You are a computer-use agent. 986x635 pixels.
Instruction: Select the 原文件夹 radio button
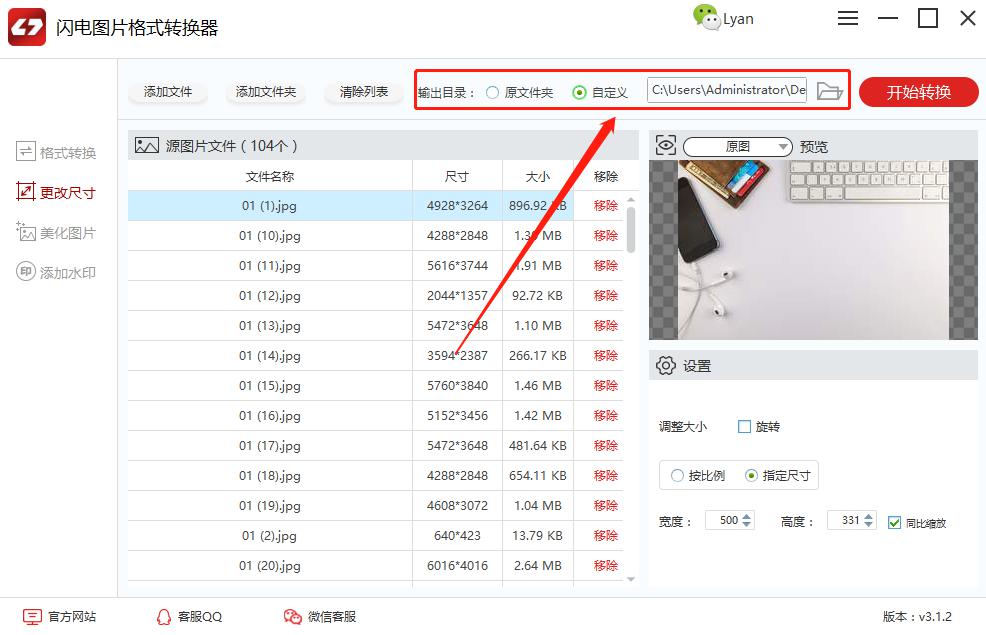492,92
